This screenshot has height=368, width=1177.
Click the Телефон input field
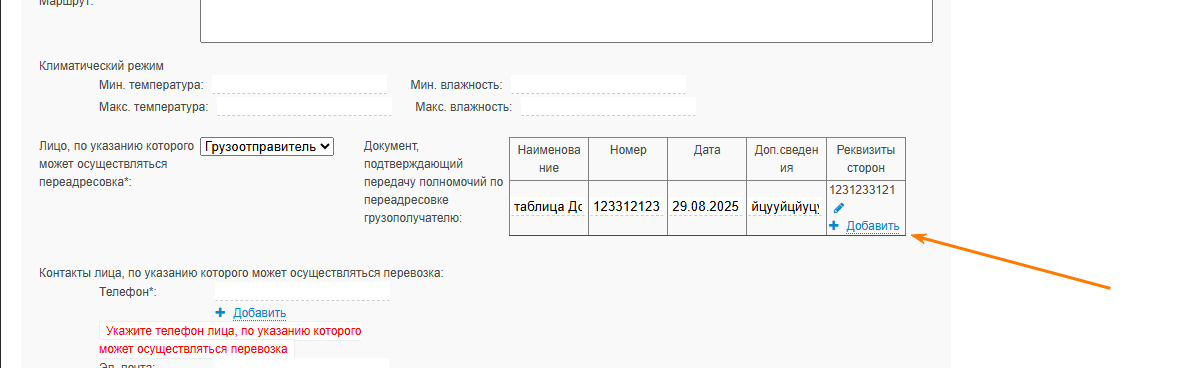click(303, 291)
